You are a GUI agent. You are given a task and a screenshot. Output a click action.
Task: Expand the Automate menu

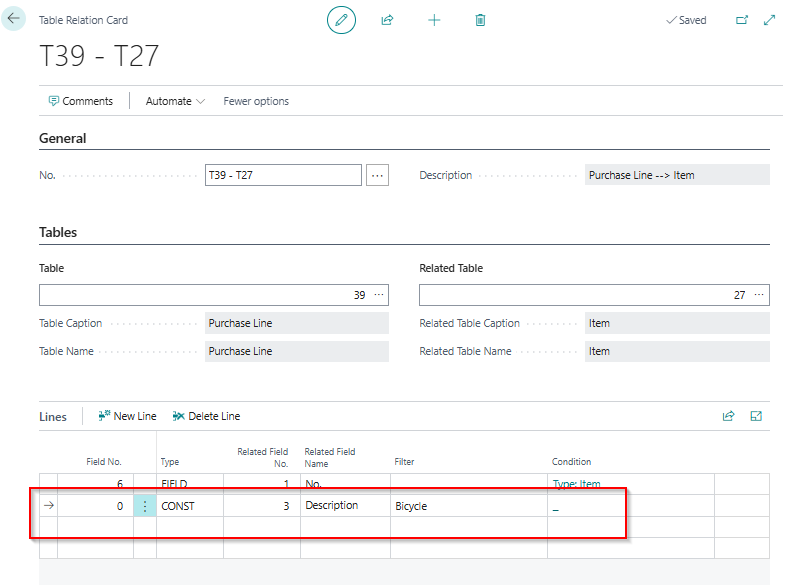[175, 101]
